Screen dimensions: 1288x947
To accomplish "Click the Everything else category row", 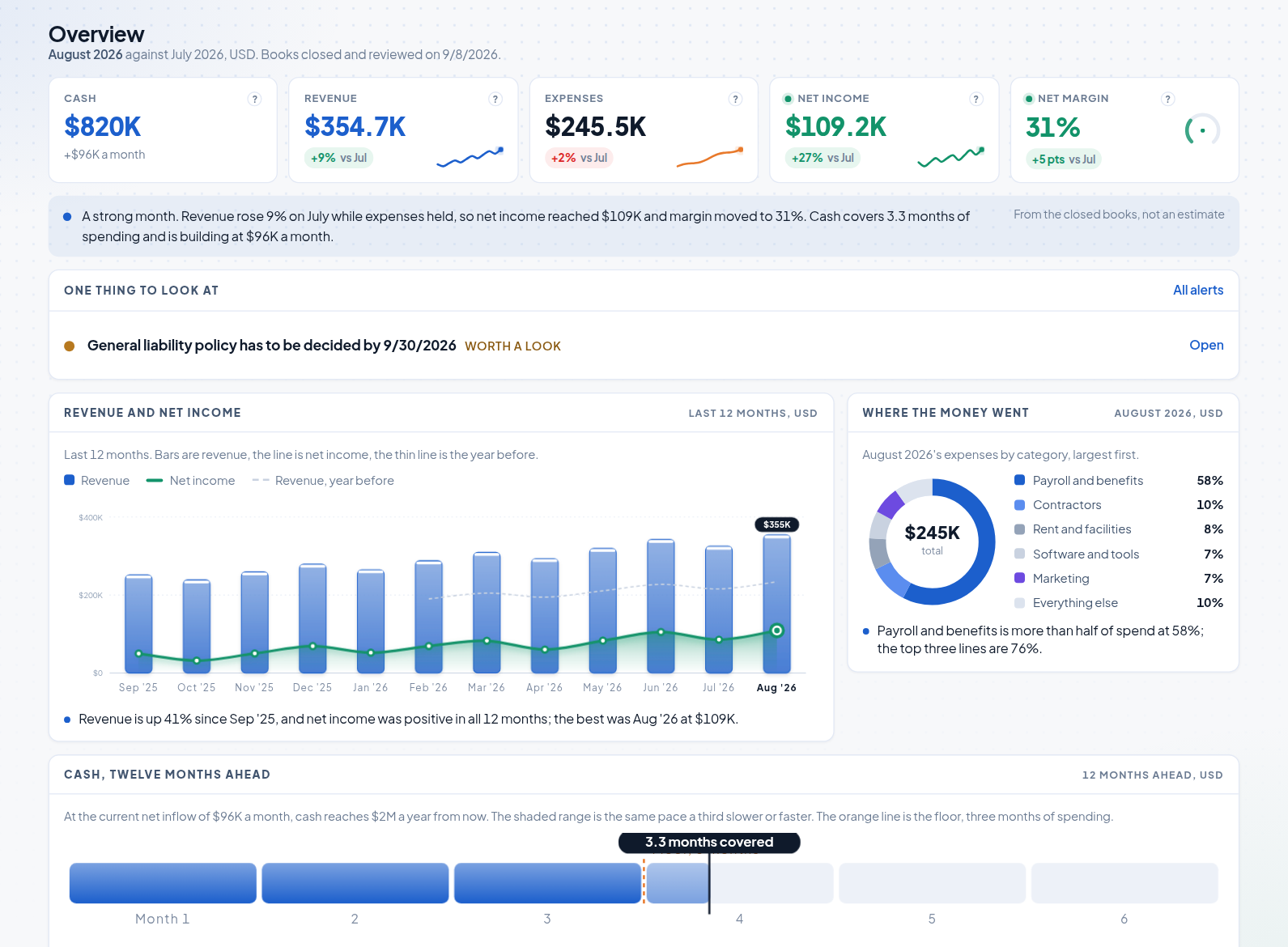I will point(1119,603).
